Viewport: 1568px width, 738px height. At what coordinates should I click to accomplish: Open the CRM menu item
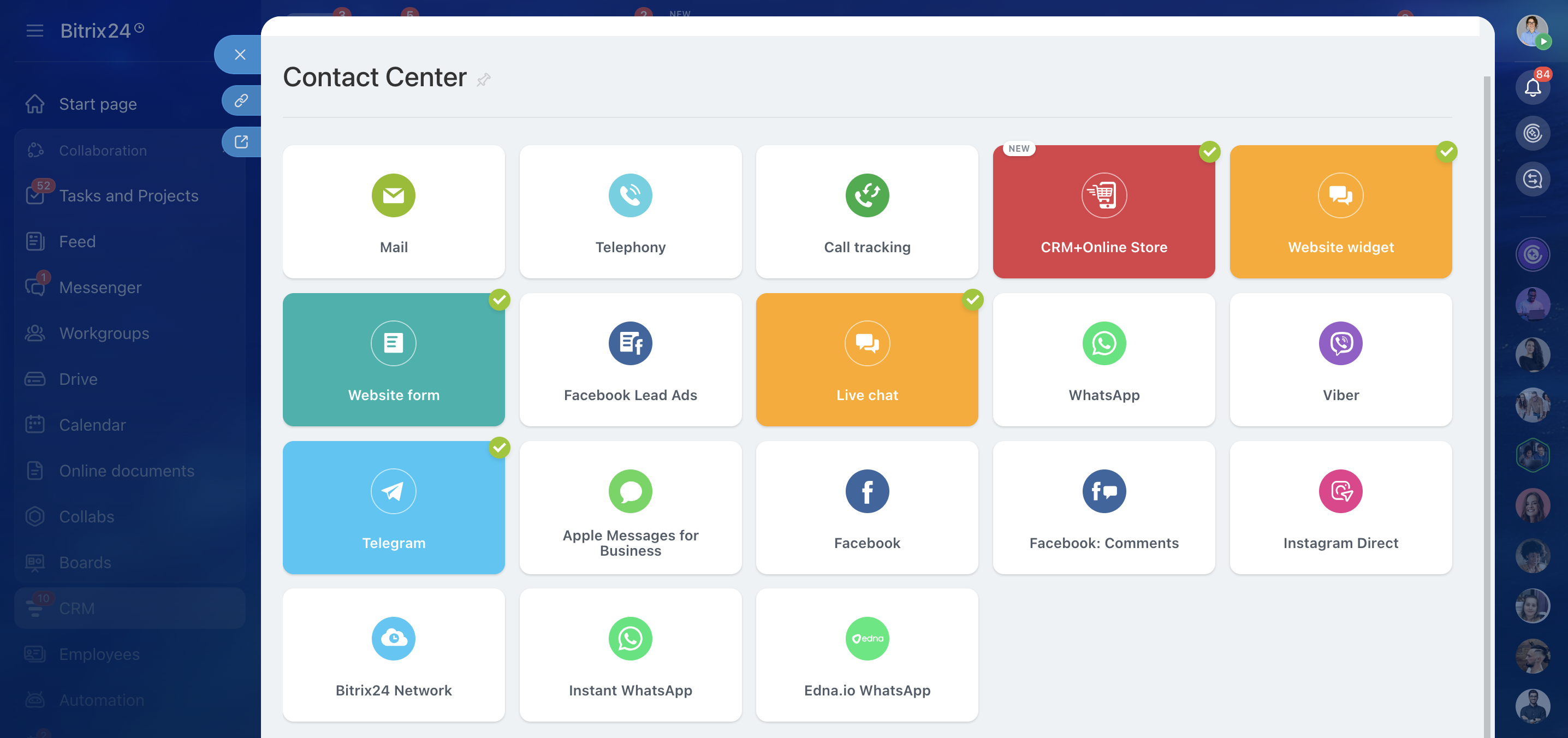click(76, 608)
